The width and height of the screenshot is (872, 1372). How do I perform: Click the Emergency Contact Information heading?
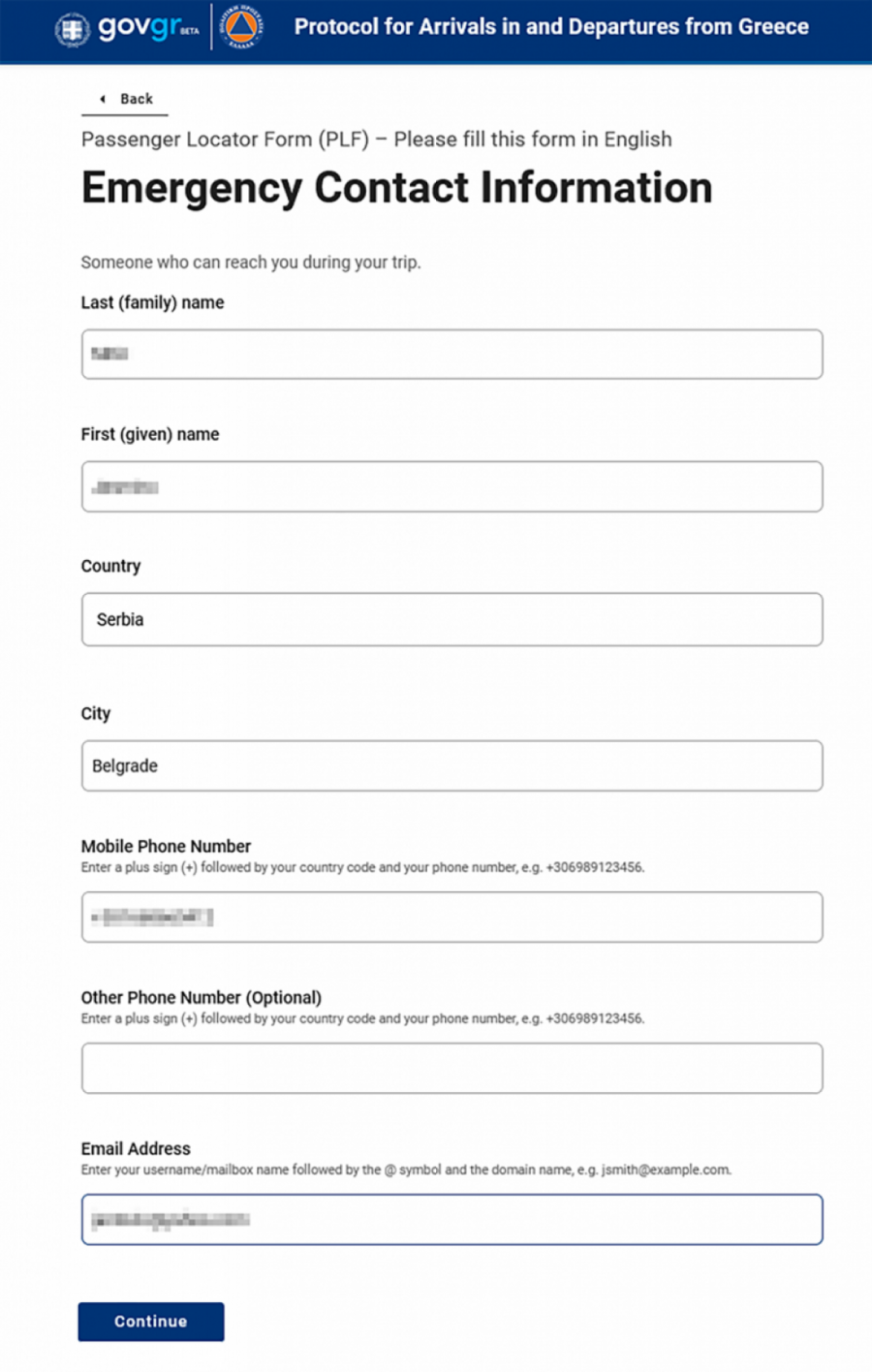396,188
